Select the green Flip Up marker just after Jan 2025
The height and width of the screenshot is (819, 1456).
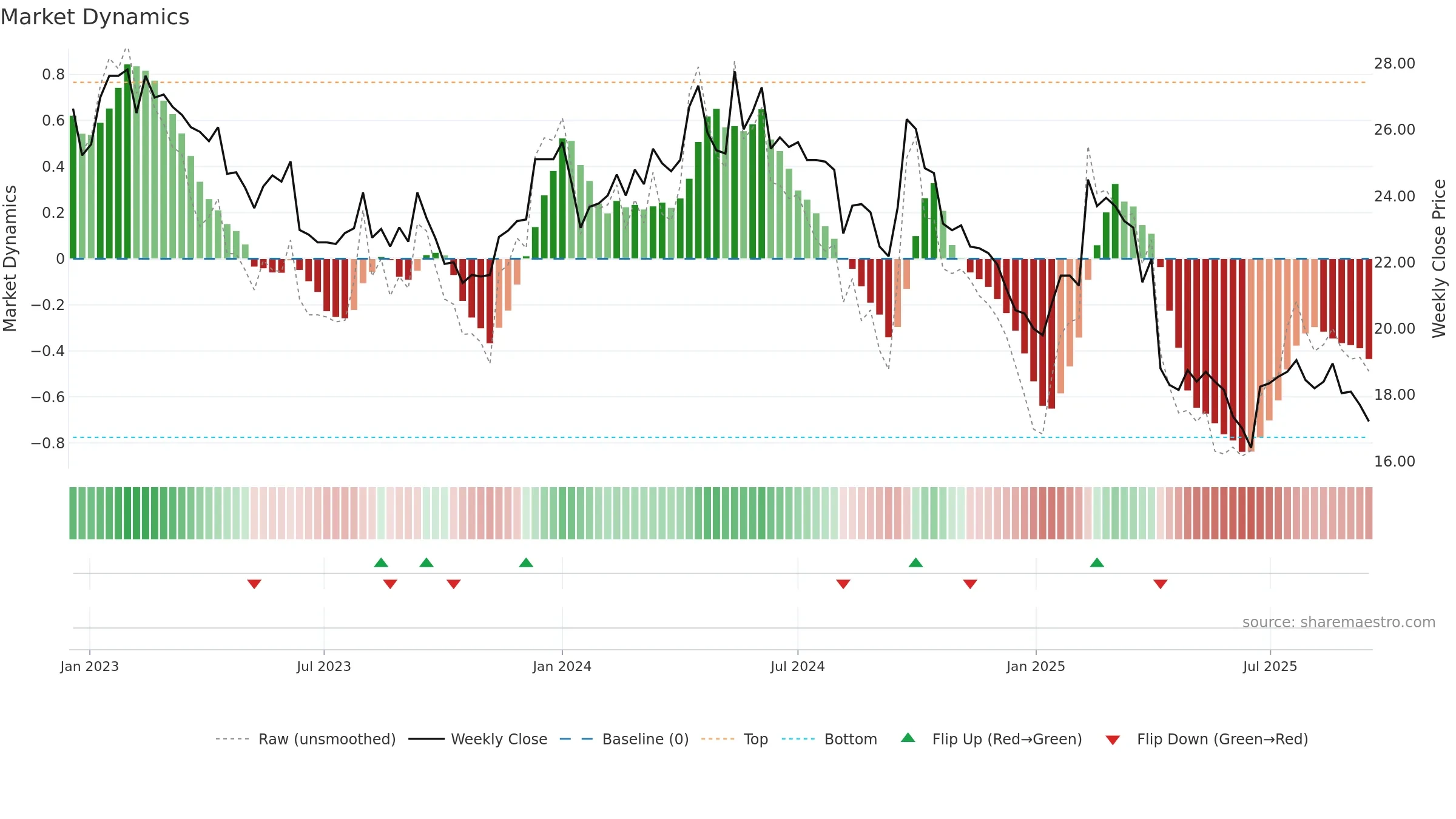(1097, 562)
